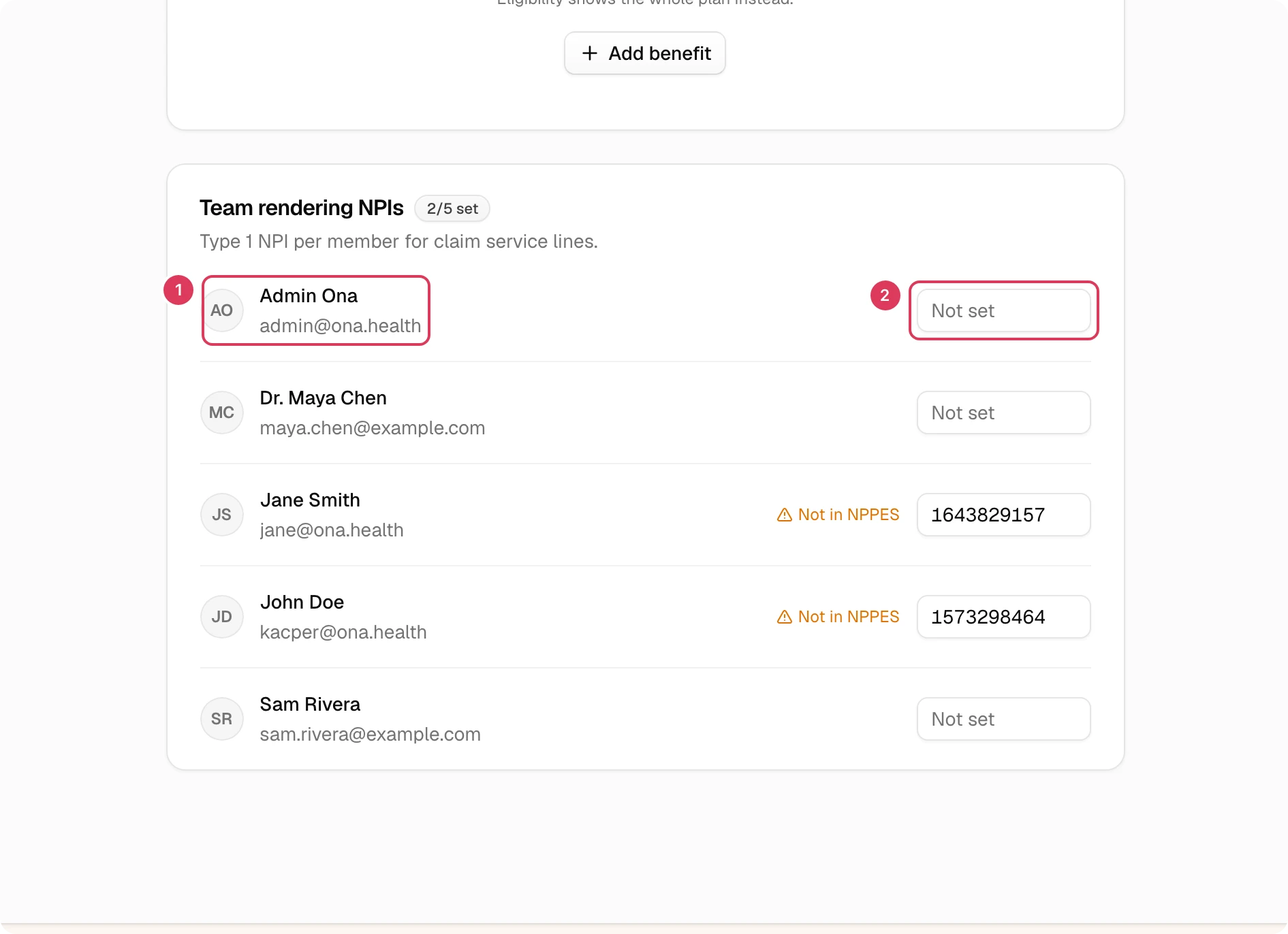Click the Team rendering NPIs heading

302,208
